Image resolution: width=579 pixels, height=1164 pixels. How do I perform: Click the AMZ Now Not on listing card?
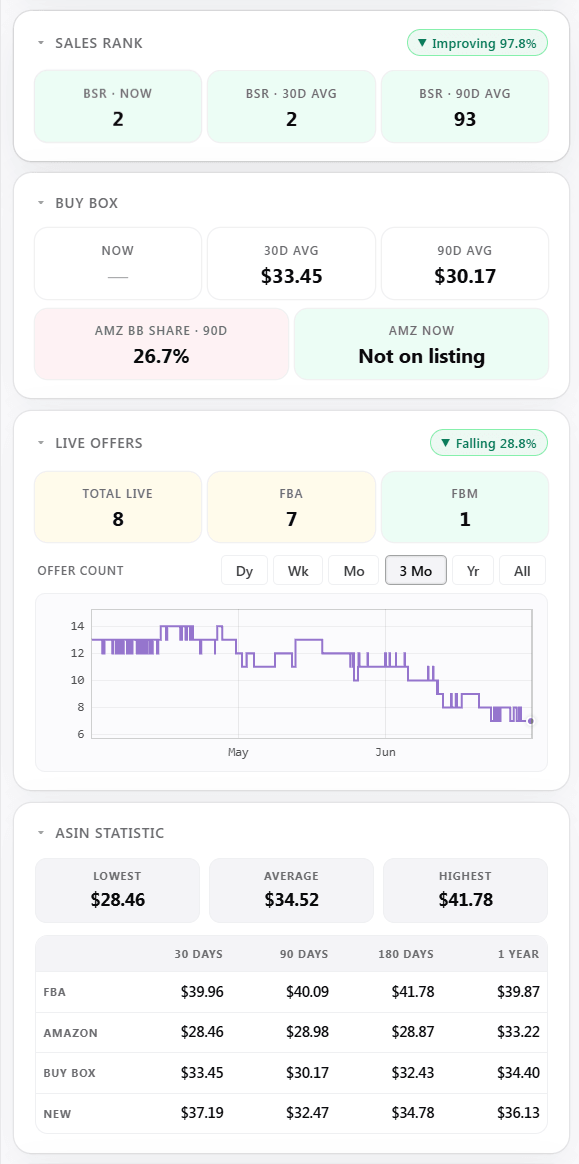click(x=422, y=344)
